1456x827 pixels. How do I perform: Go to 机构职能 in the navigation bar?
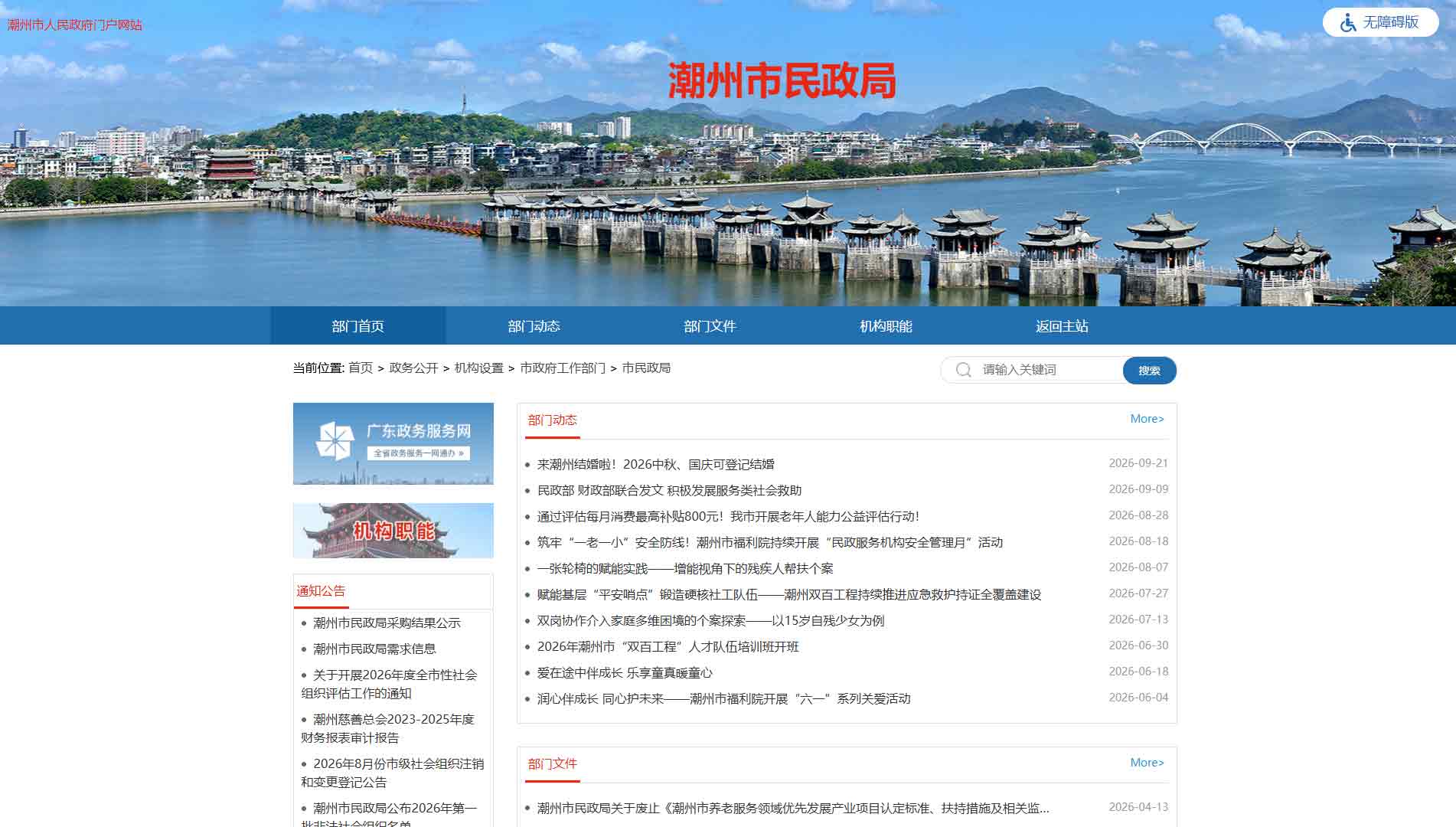[886, 326]
